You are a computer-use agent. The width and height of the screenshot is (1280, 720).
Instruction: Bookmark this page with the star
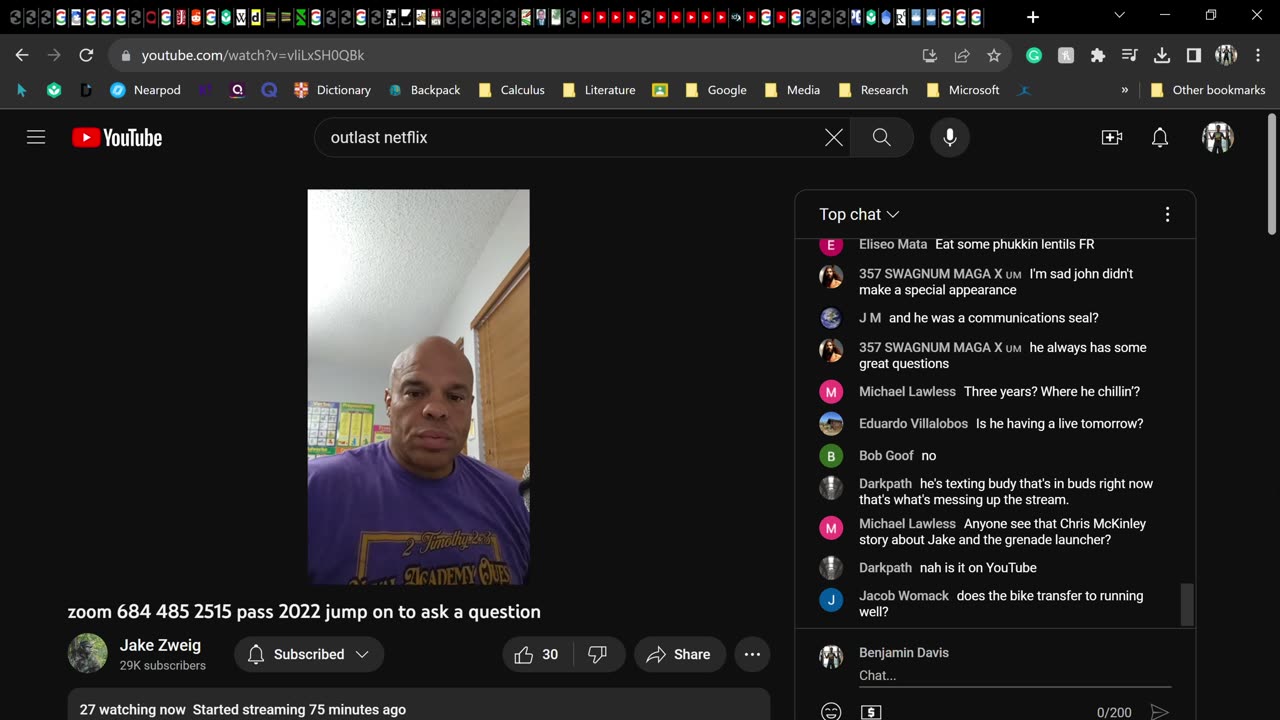point(994,55)
